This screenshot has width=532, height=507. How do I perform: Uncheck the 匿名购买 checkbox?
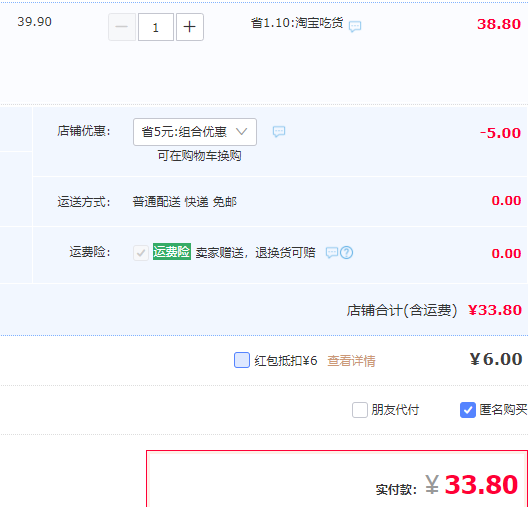468,410
